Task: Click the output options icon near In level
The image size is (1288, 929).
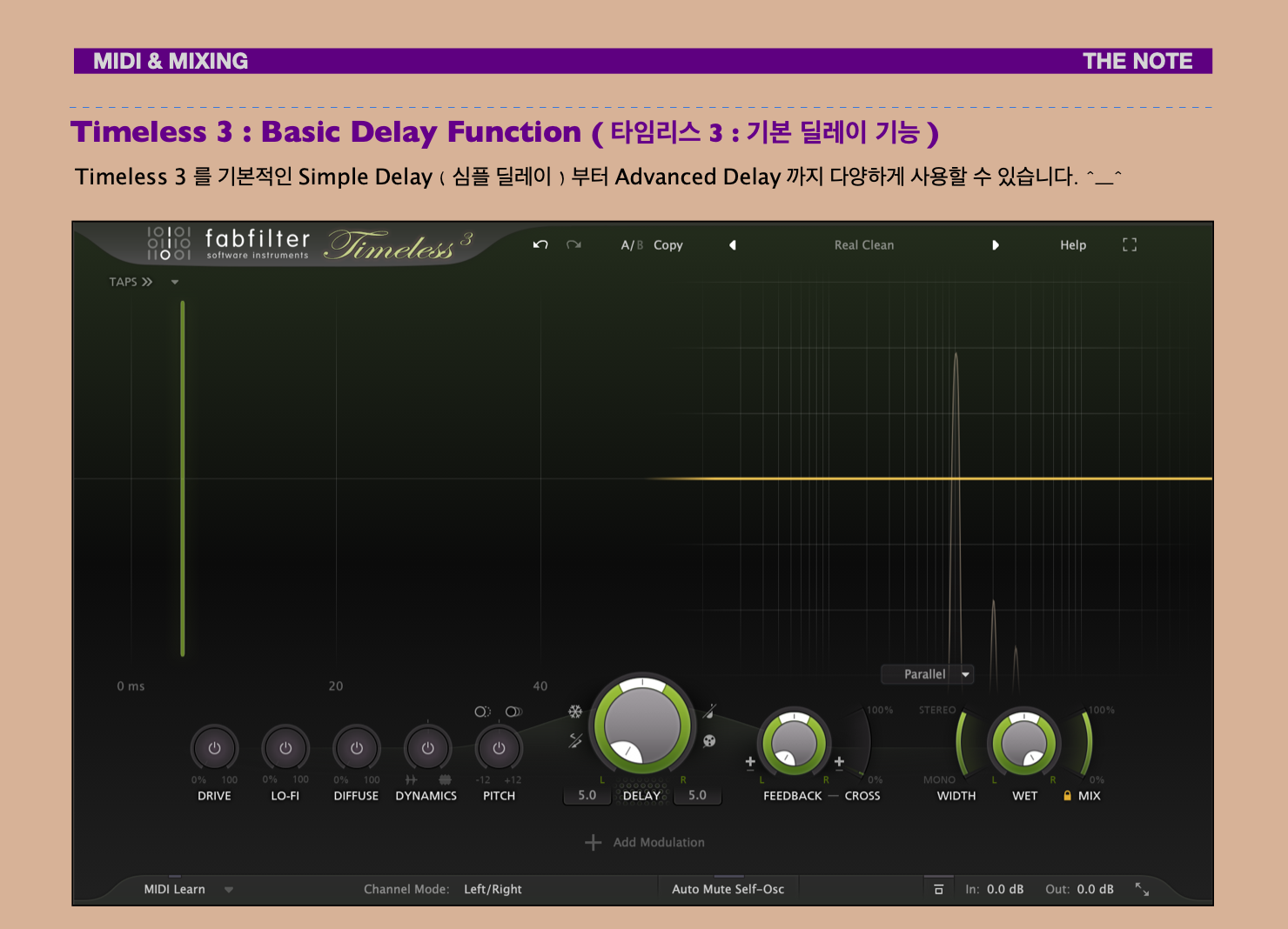Action: point(938,889)
